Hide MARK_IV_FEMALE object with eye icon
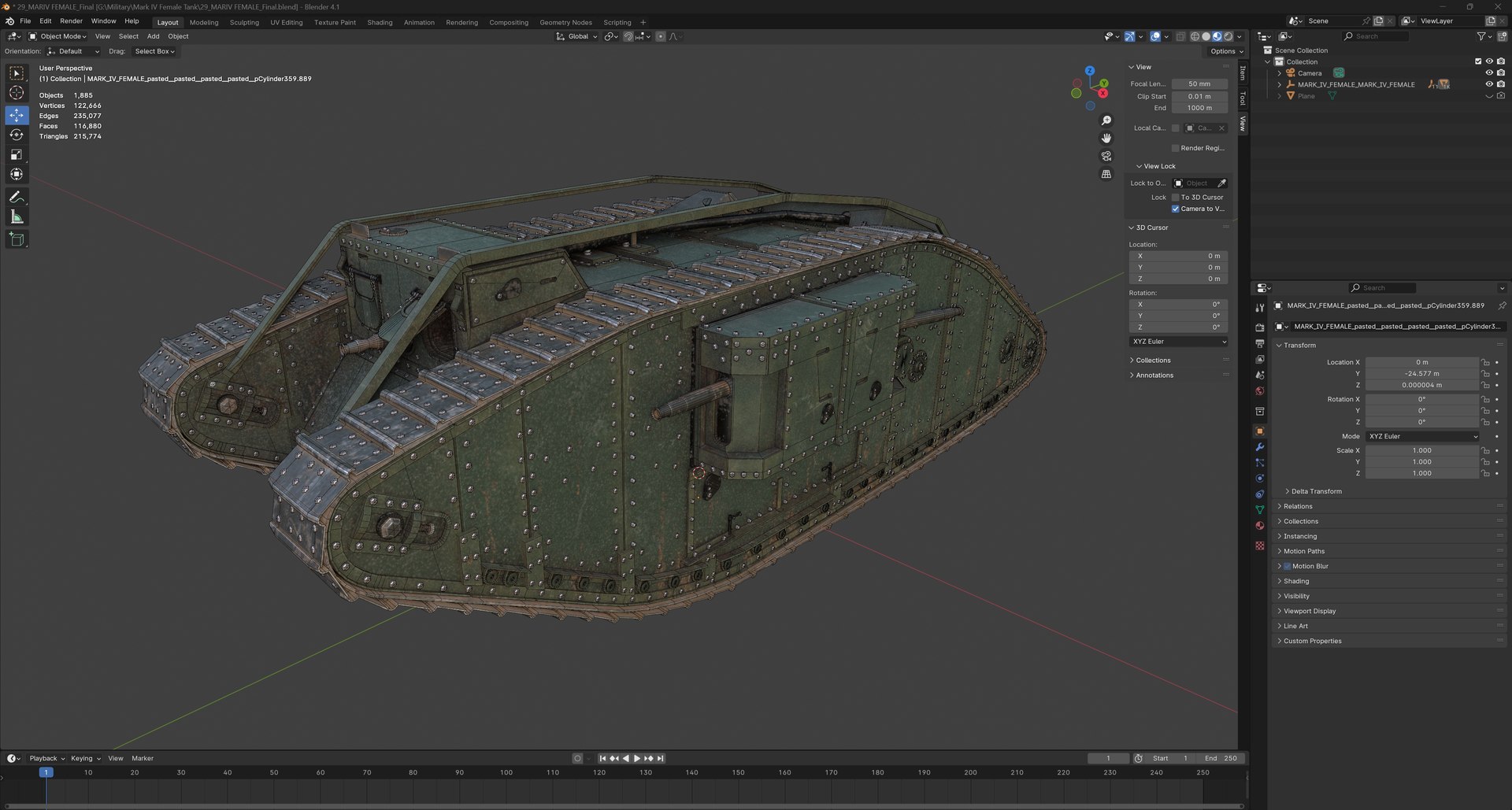The width and height of the screenshot is (1512, 810). (1488, 84)
